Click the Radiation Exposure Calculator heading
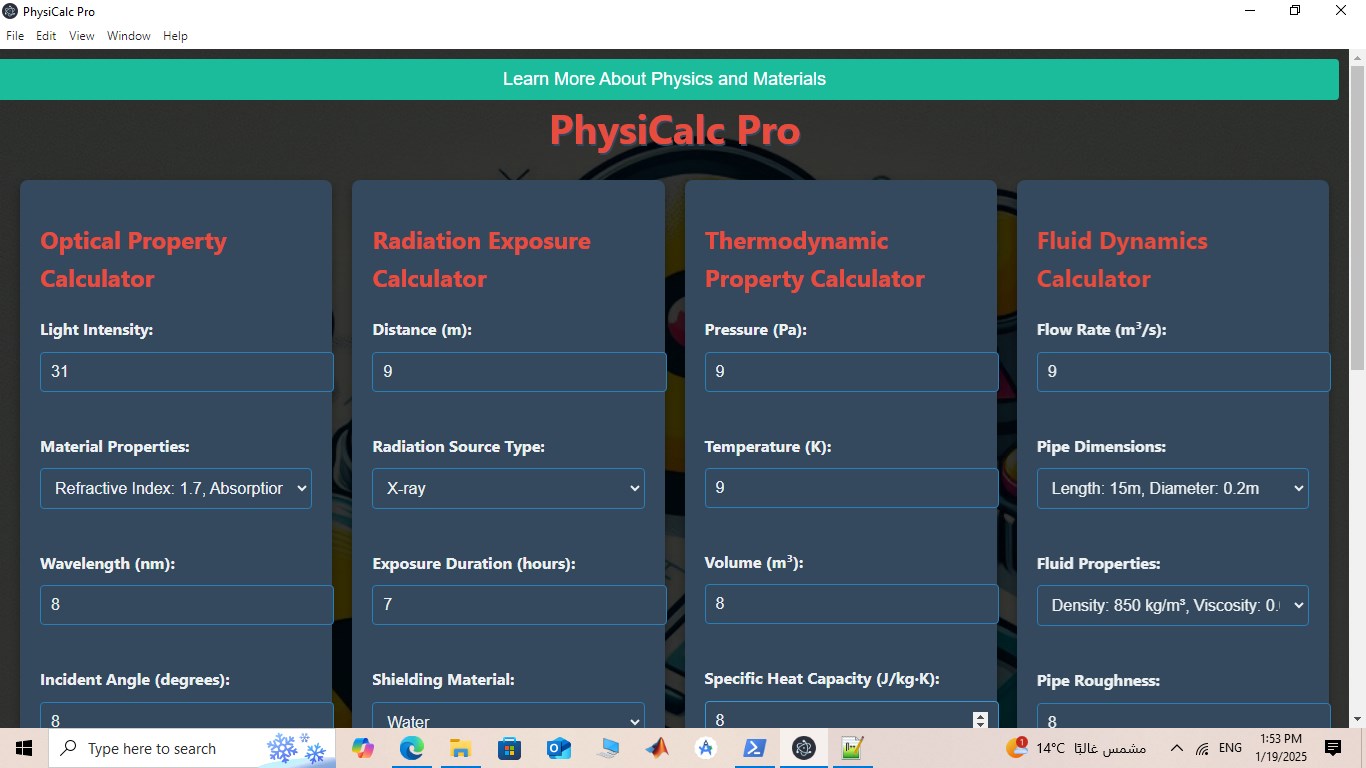This screenshot has width=1366, height=768. (482, 260)
